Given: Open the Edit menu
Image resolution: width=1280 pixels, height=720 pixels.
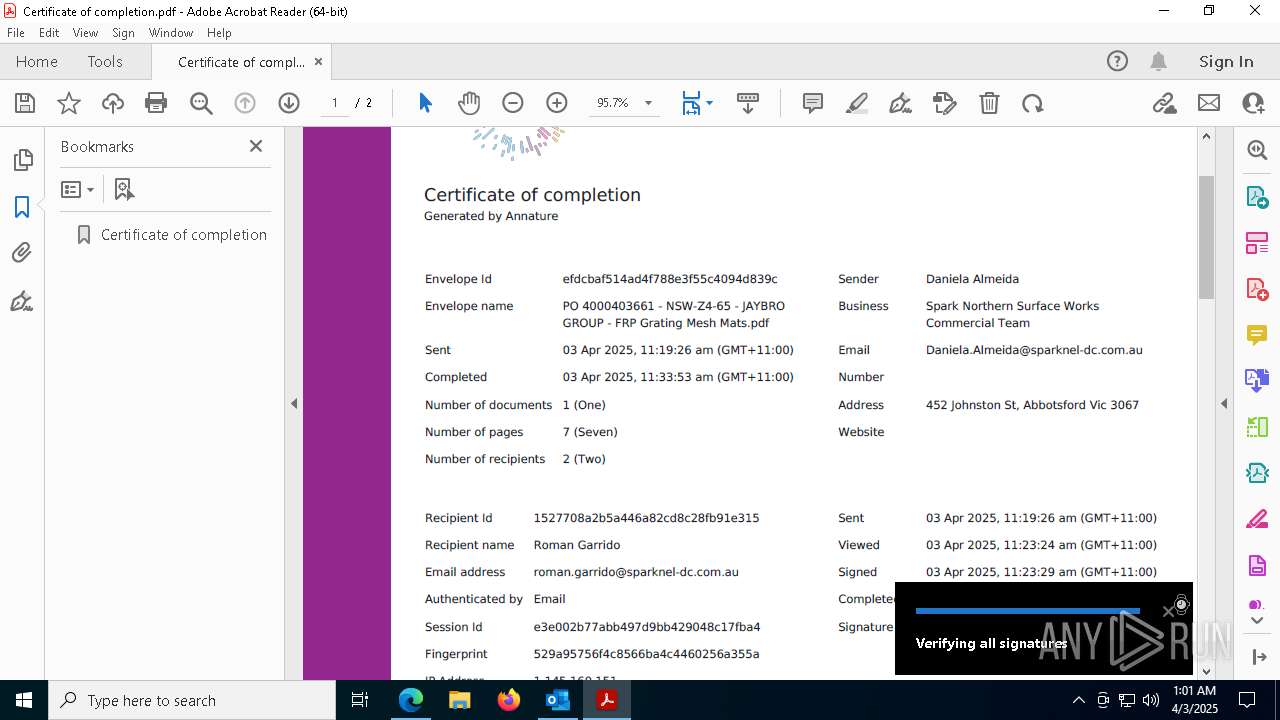Looking at the screenshot, I should (x=49, y=33).
